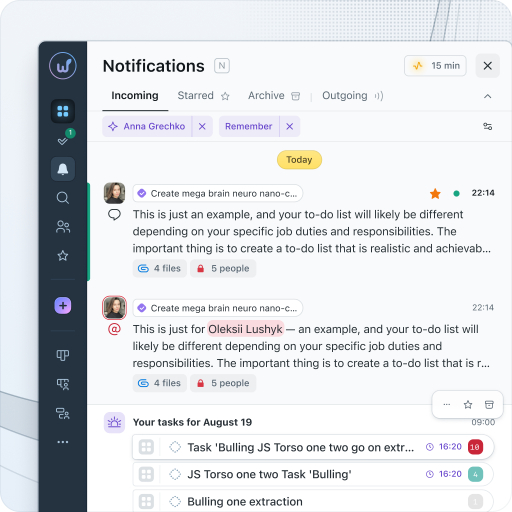Open favorites star in the sidebar

(63, 256)
